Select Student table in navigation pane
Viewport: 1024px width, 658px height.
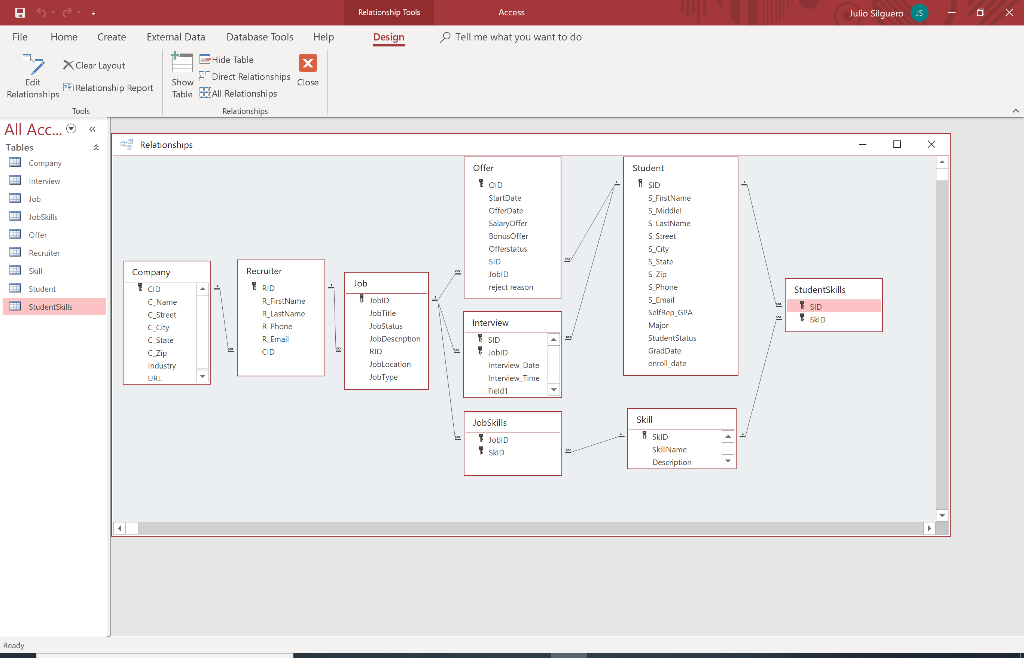tap(54, 289)
